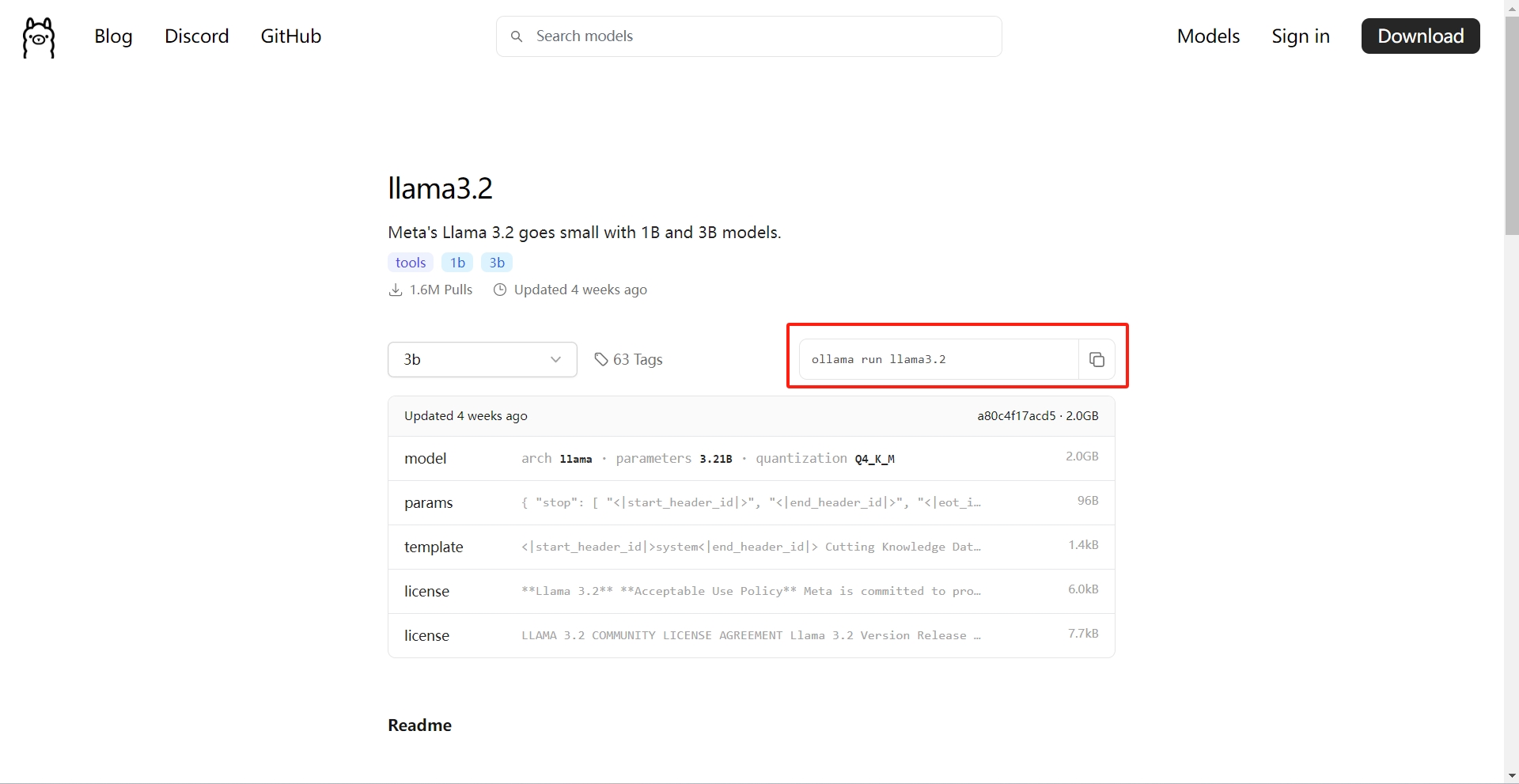This screenshot has width=1519, height=784.
Task: Click the Download button
Action: tap(1421, 36)
